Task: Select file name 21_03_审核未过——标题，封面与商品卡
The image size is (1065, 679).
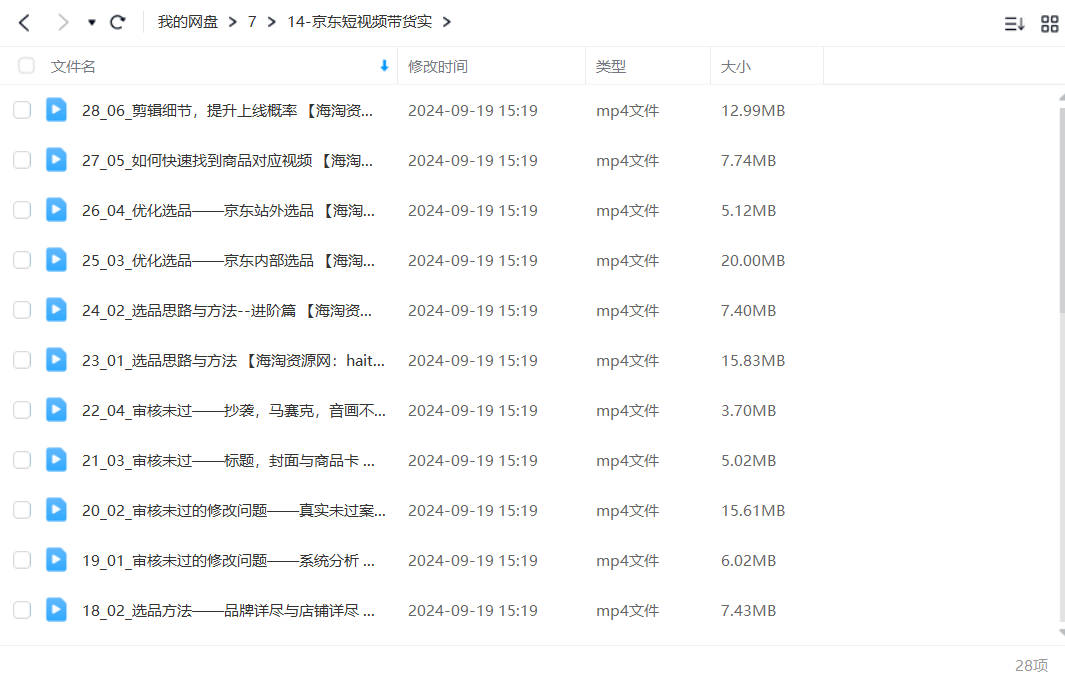Action: 228,461
